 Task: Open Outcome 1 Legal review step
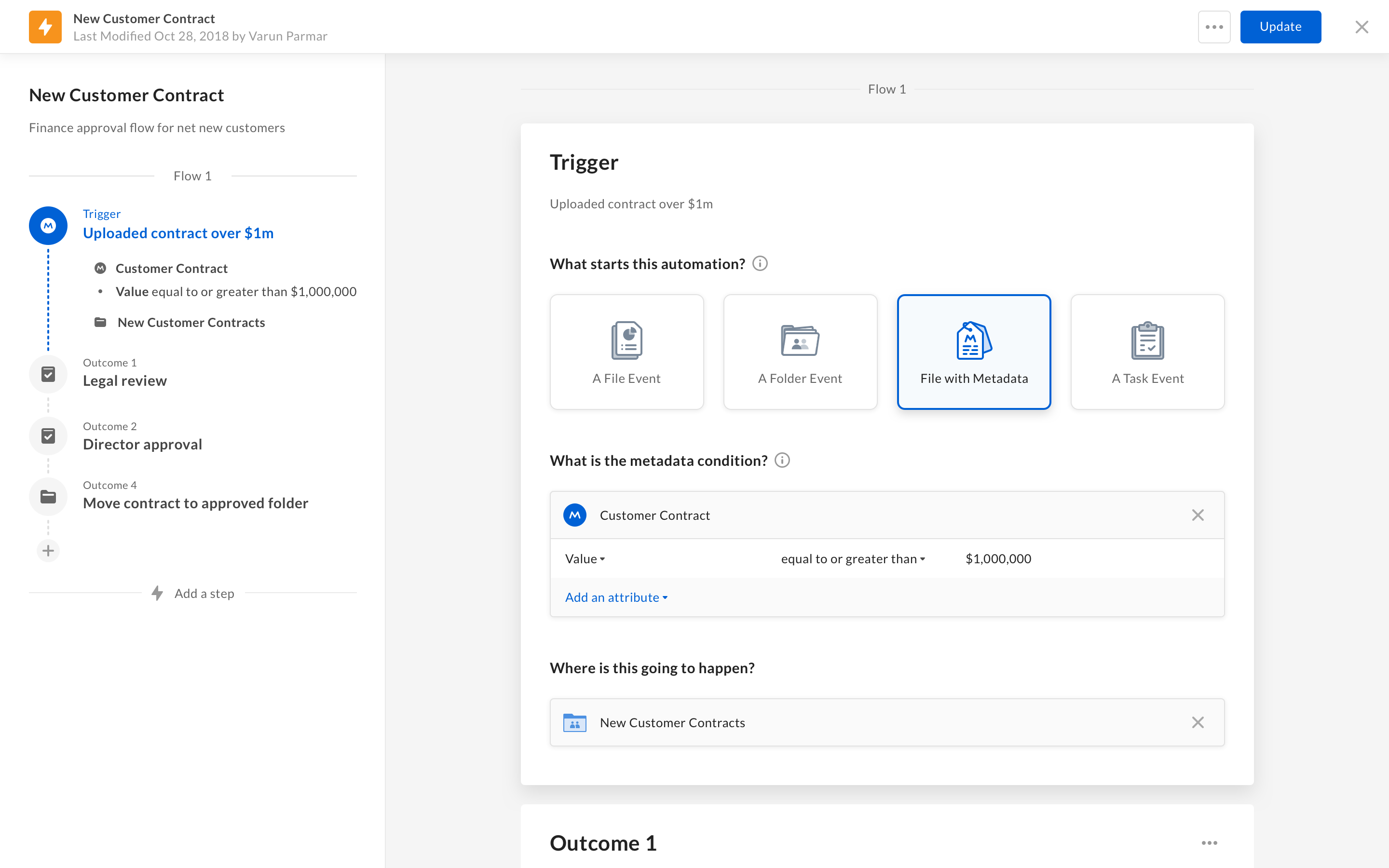click(x=124, y=380)
